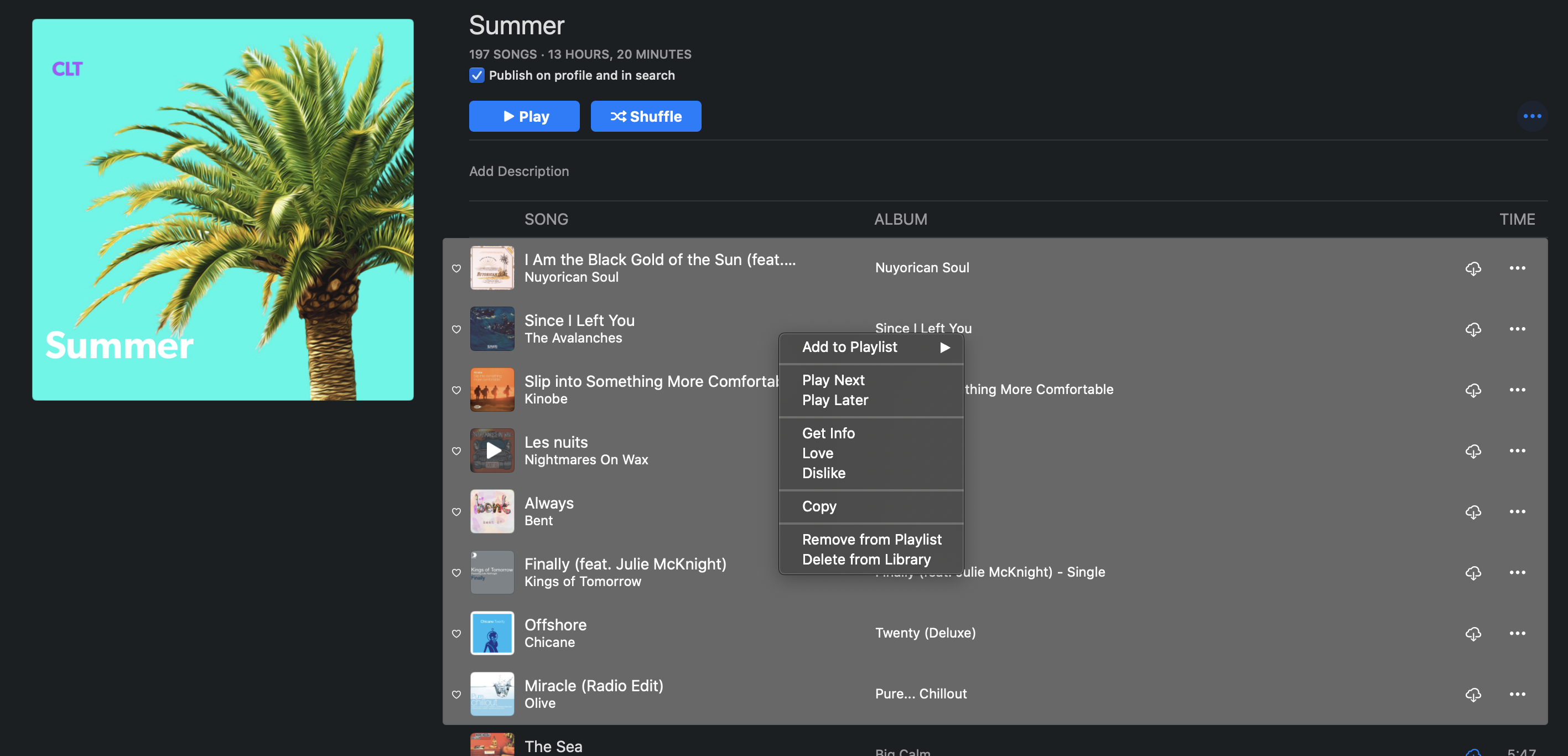
Task: Click the download cloud icon for Offshore
Action: point(1472,634)
